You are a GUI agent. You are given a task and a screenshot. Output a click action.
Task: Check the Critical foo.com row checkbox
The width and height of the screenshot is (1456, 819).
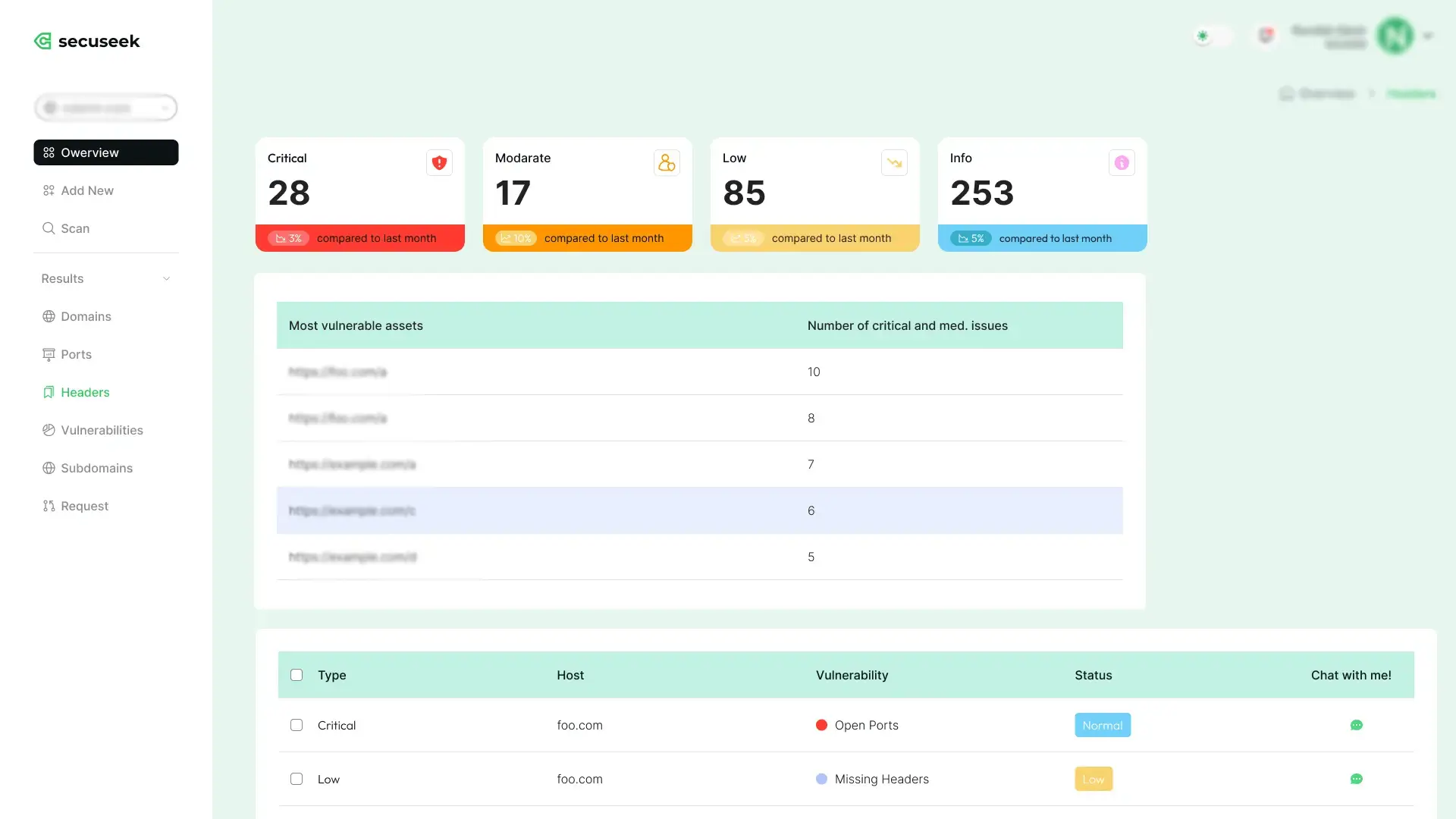click(297, 726)
